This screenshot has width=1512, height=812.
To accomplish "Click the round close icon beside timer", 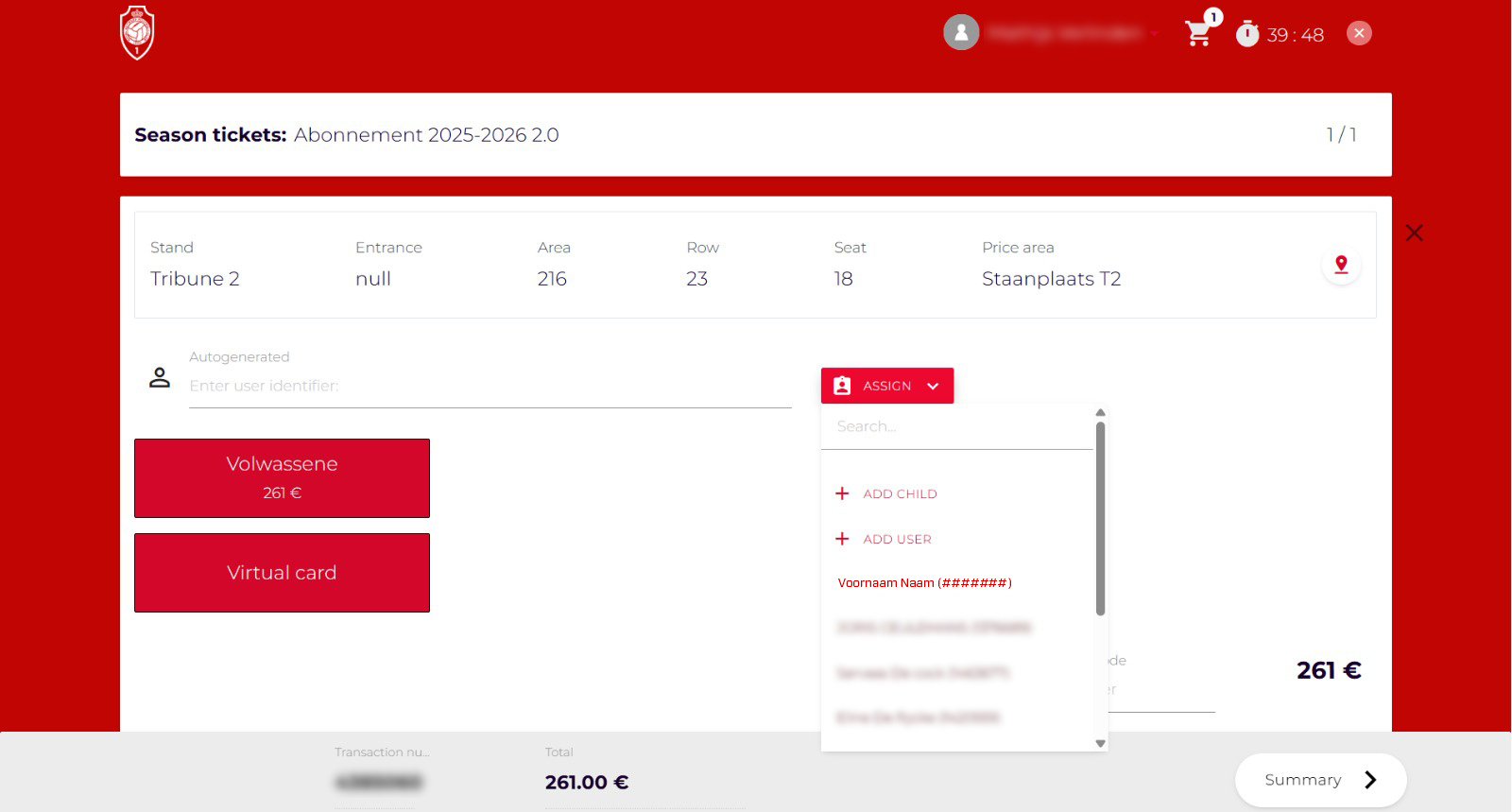I will tap(1359, 34).
